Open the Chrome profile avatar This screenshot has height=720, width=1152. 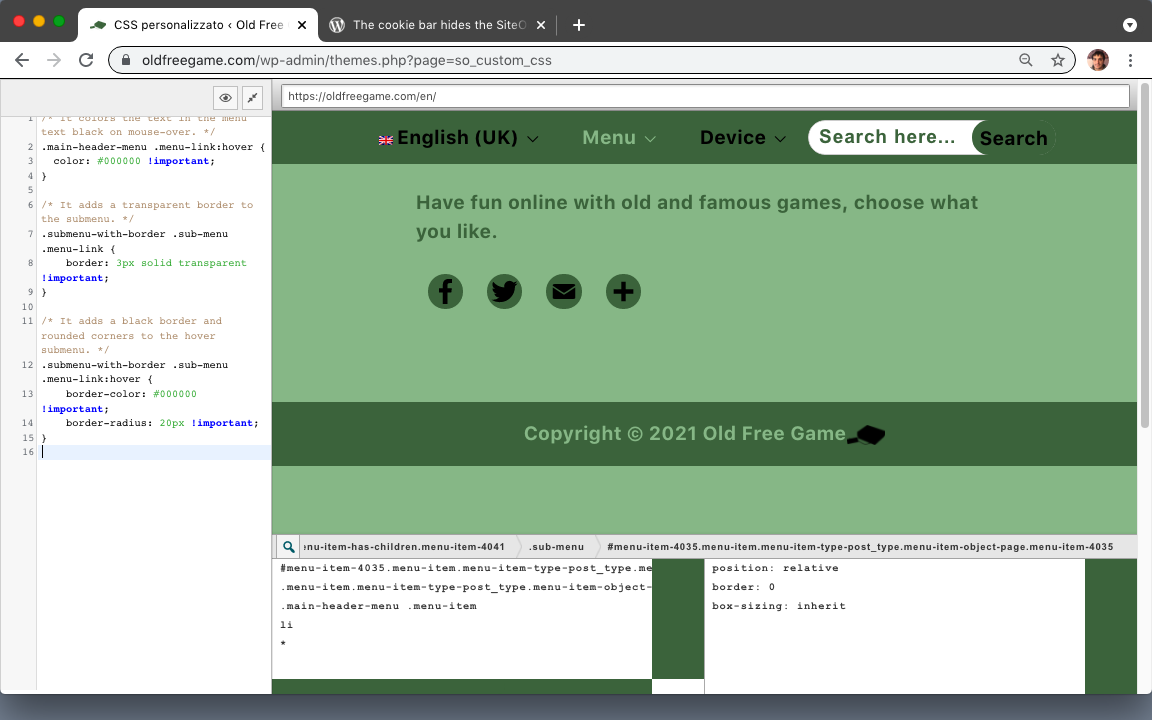[1098, 60]
